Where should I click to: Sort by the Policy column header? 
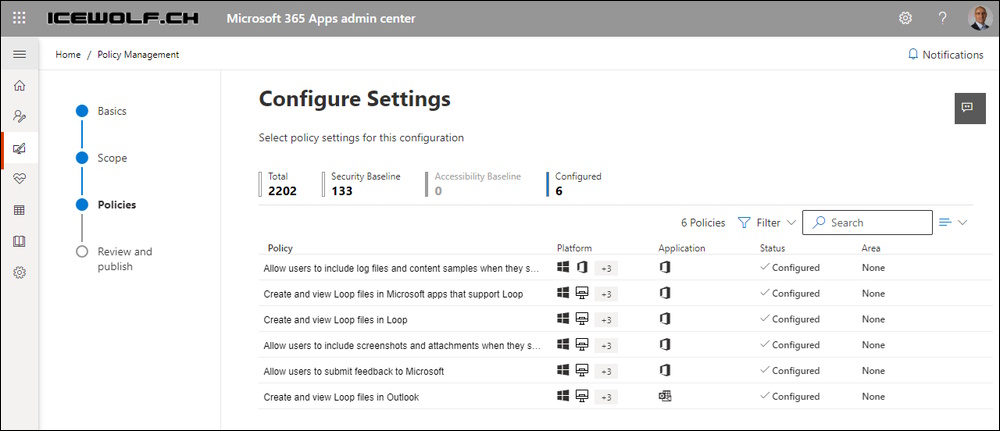click(280, 248)
